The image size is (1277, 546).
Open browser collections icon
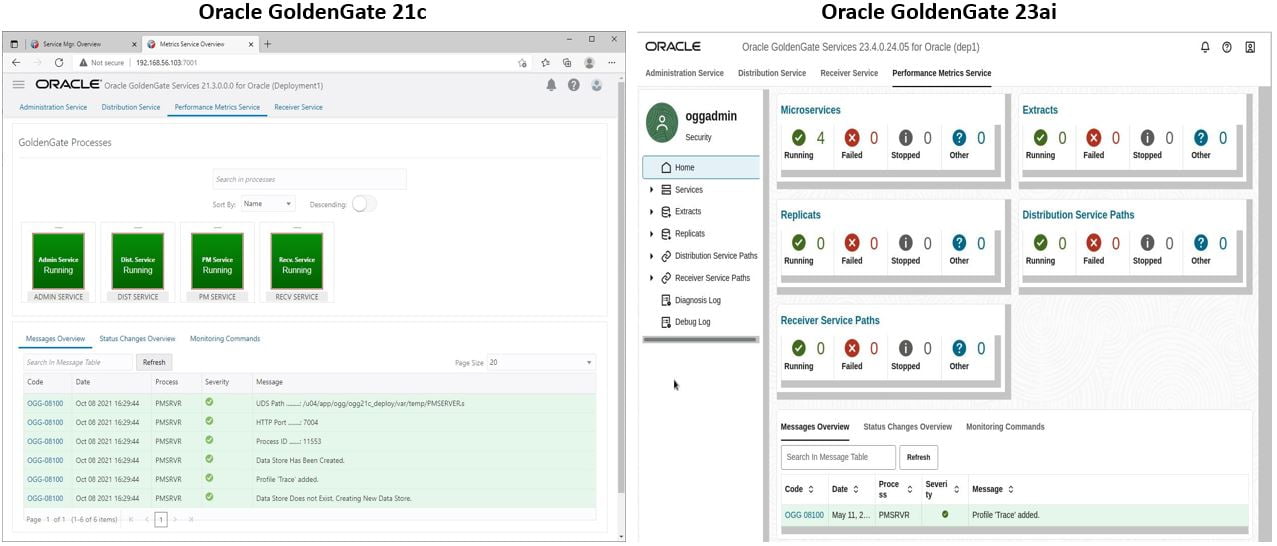(x=567, y=62)
